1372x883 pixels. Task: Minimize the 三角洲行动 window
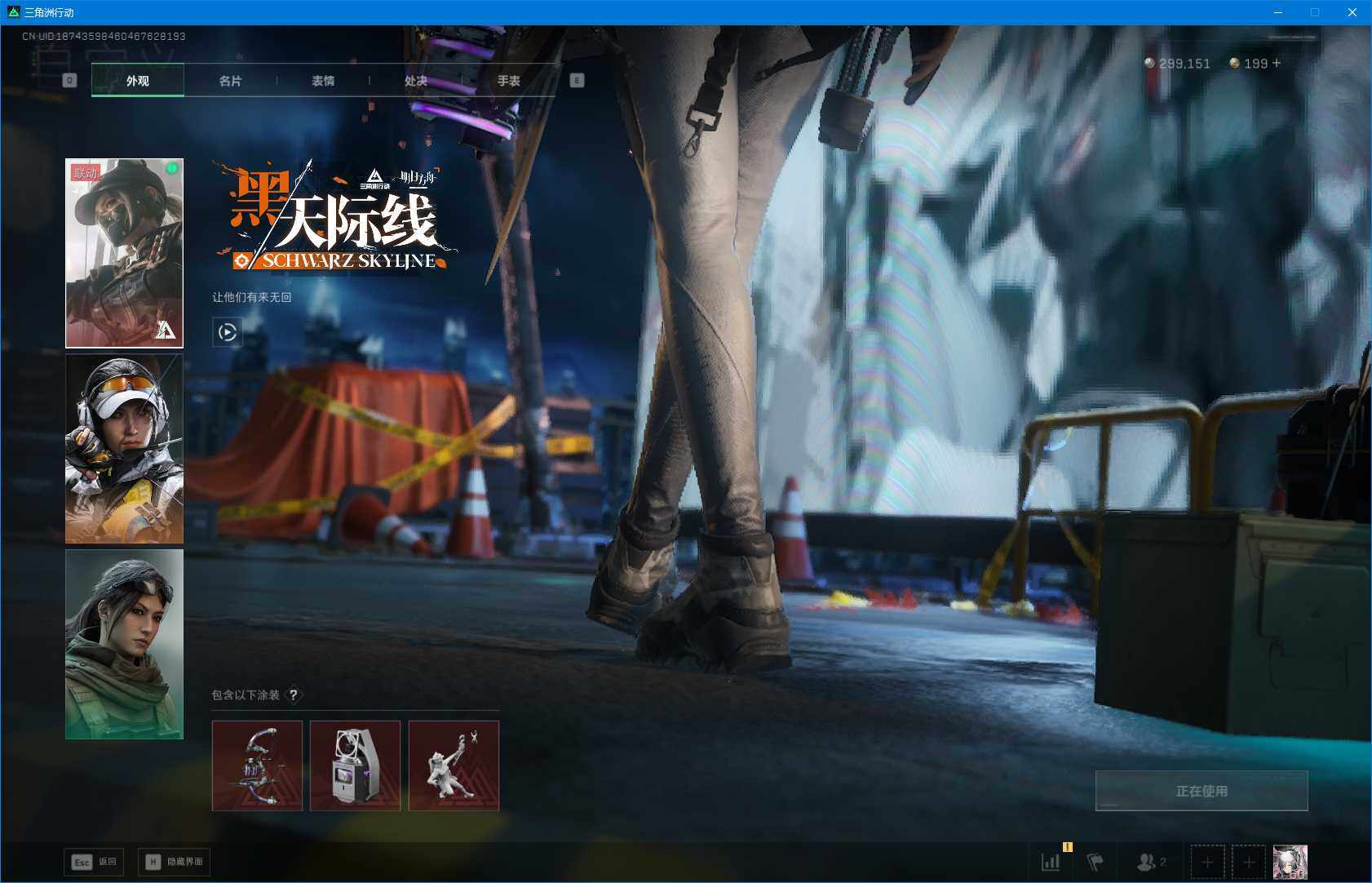pos(1278,12)
